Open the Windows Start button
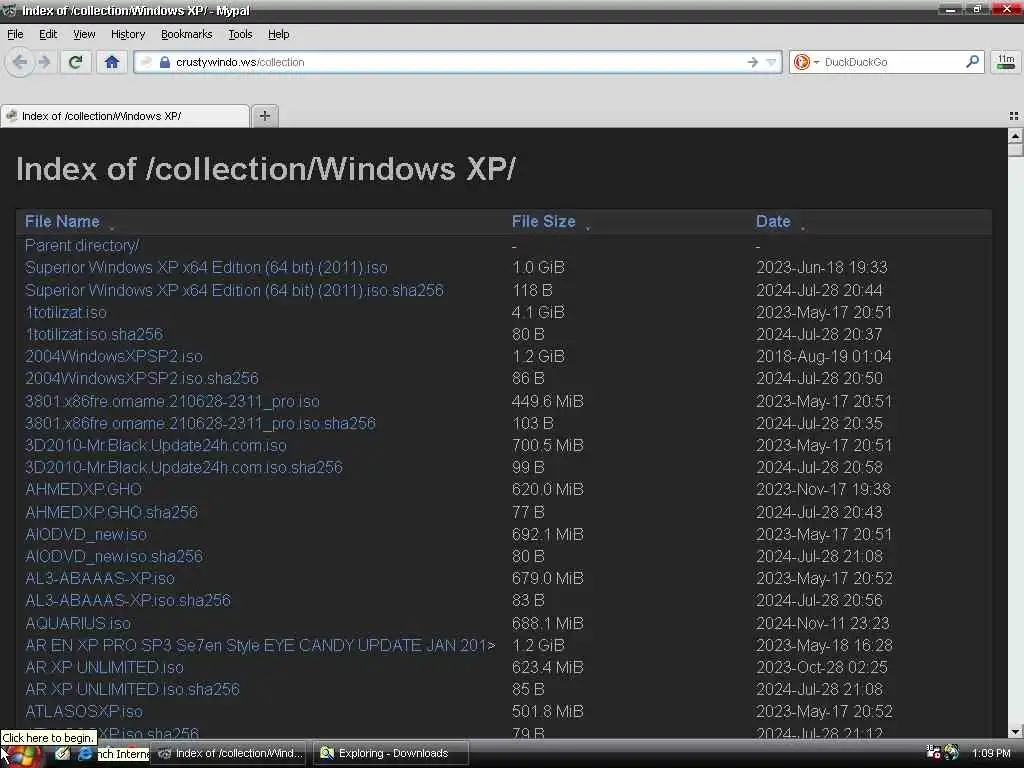 (x=22, y=756)
